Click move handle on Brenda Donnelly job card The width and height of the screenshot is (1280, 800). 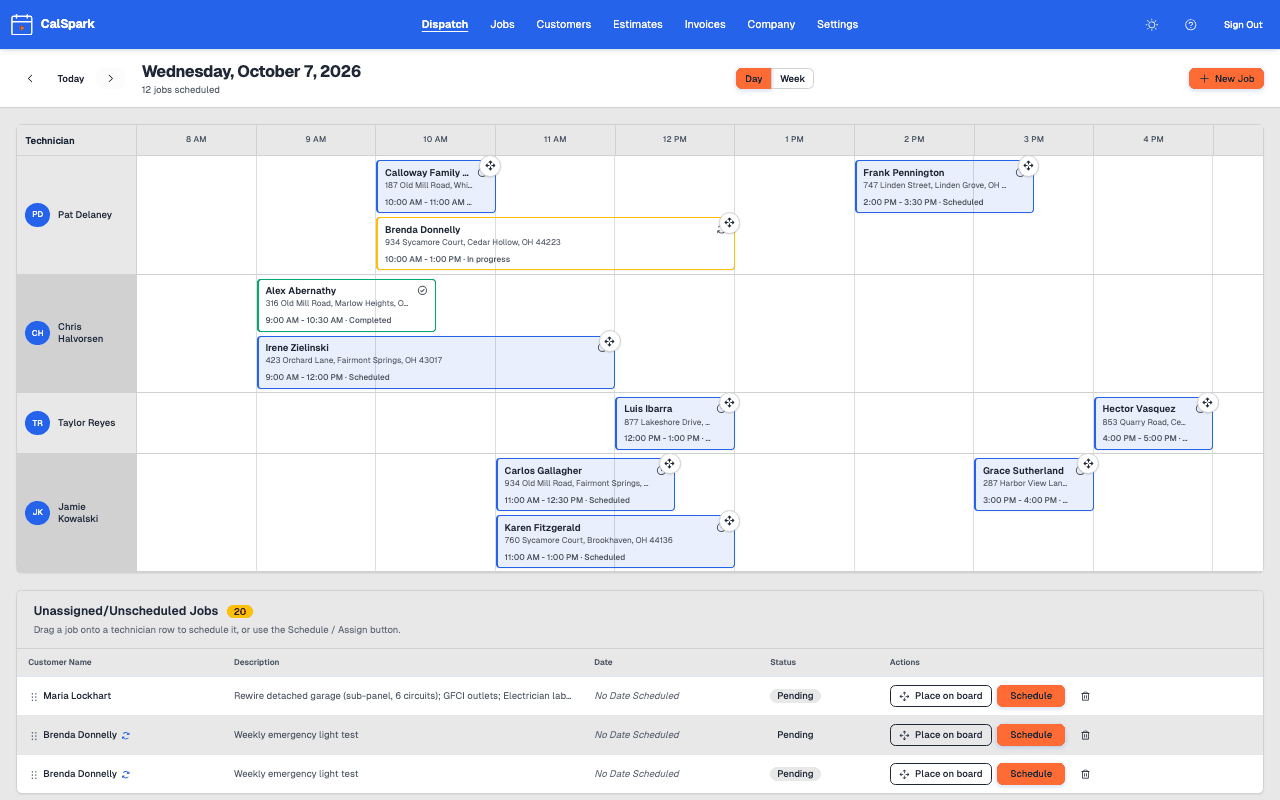tap(729, 222)
